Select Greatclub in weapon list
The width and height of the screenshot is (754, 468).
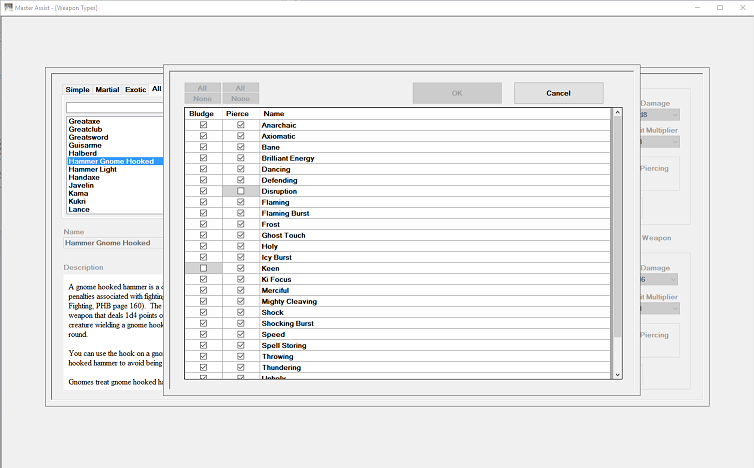pos(115,129)
